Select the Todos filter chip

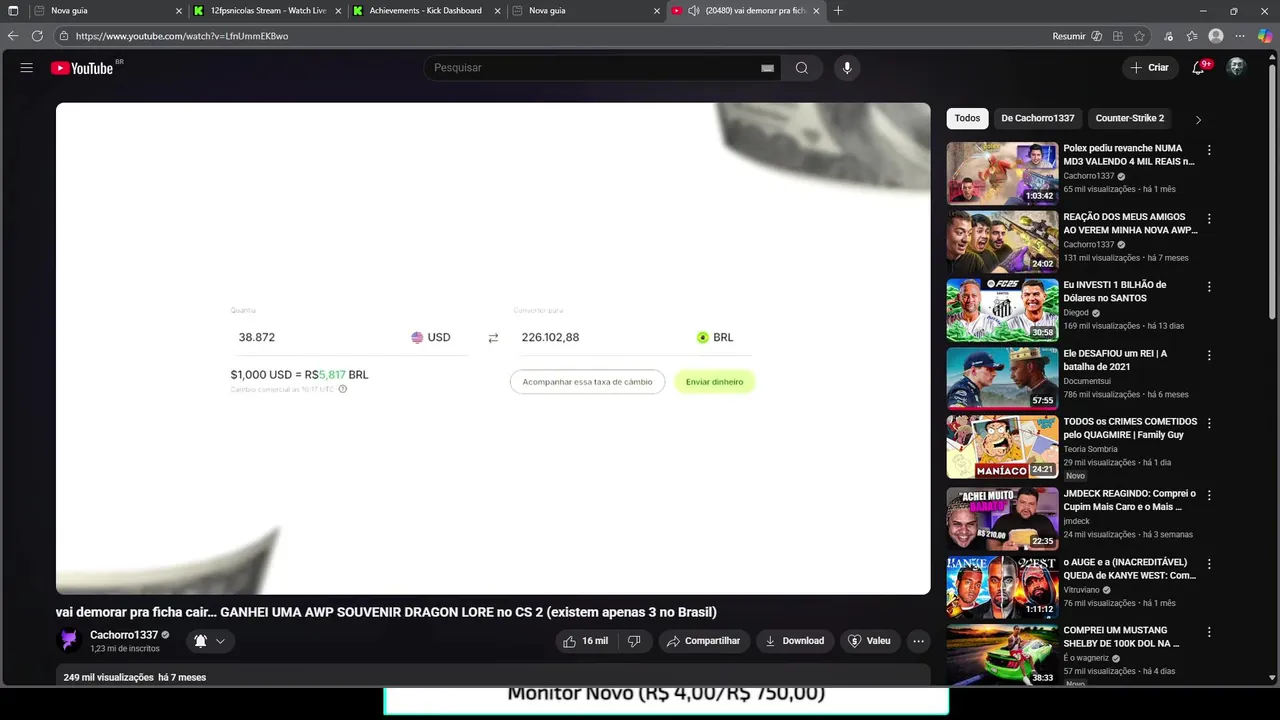pyautogui.click(x=967, y=118)
